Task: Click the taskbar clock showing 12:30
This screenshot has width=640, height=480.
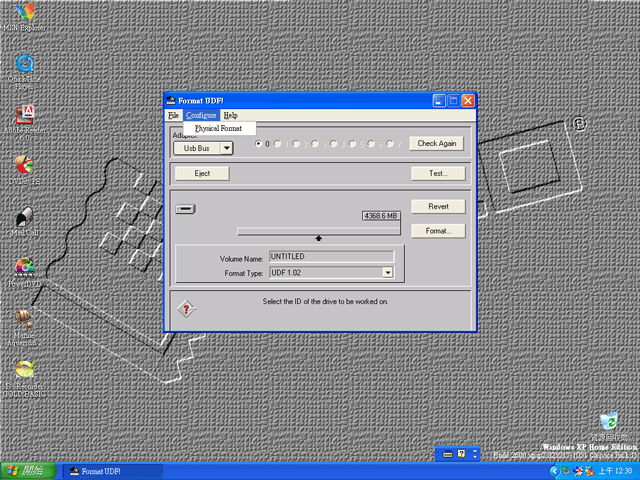Action: [x=615, y=471]
